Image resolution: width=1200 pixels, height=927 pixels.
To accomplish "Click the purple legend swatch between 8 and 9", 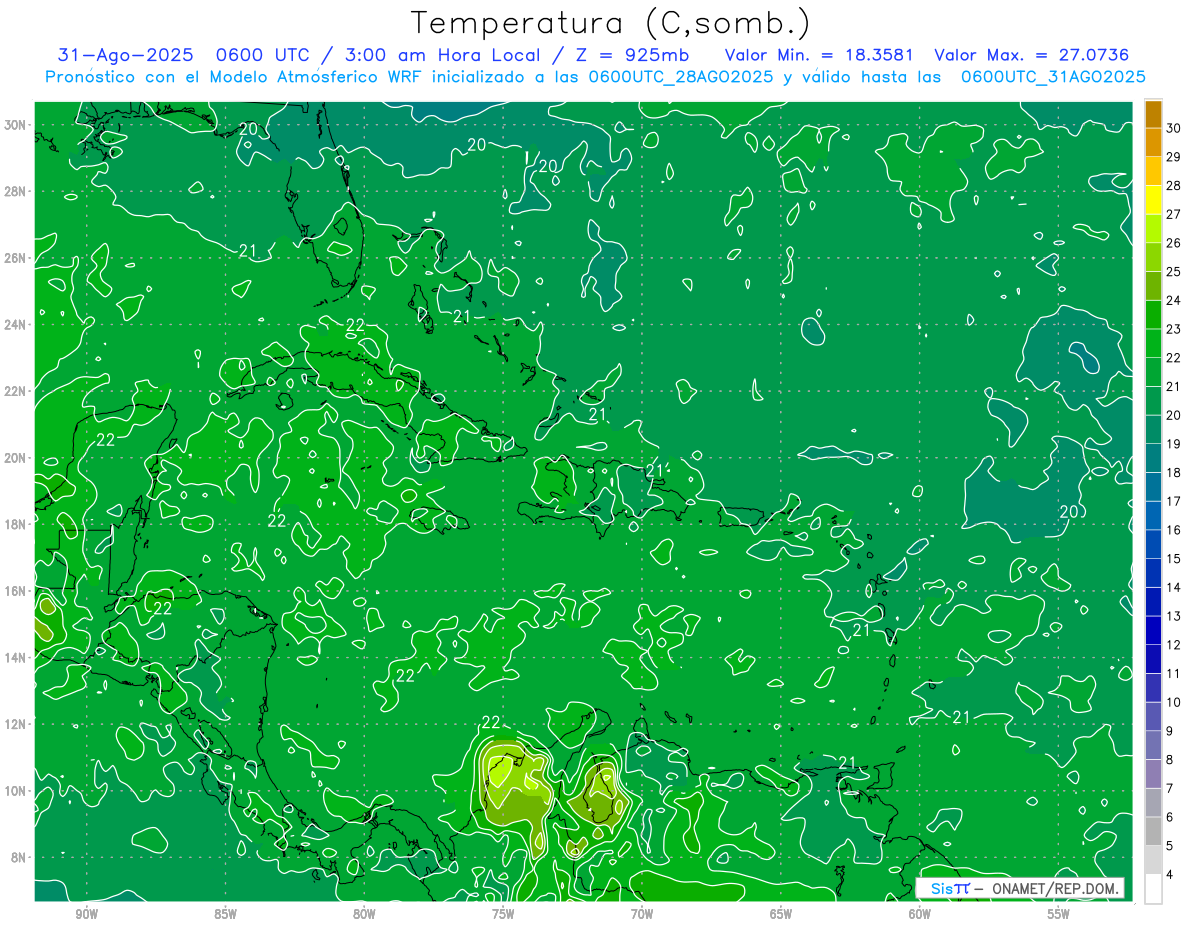I will point(1153,745).
